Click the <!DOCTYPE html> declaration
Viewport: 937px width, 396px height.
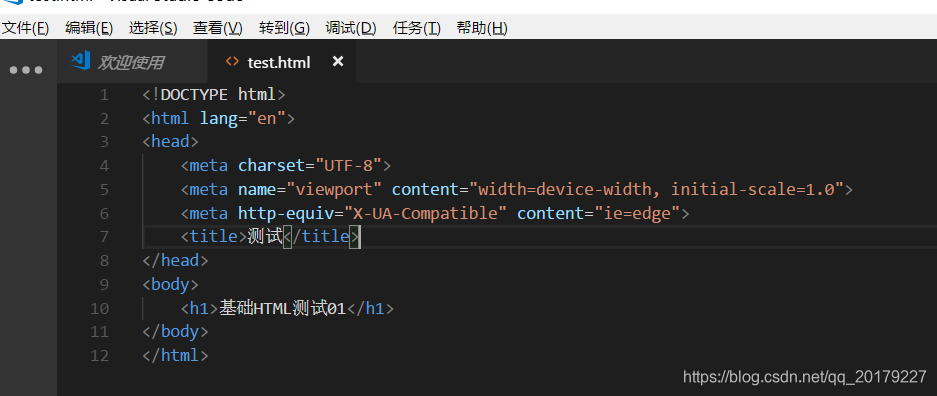click(215, 94)
